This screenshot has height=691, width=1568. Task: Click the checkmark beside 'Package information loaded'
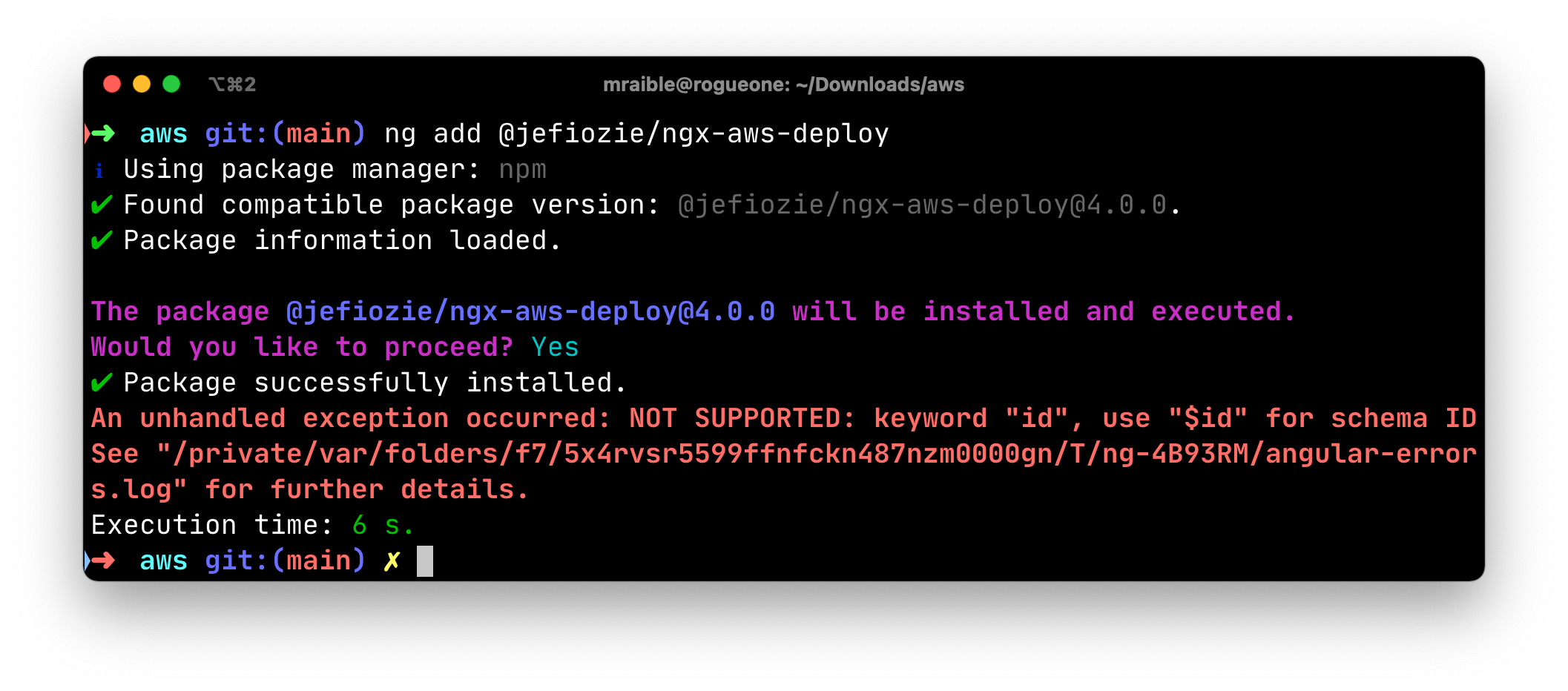point(102,240)
